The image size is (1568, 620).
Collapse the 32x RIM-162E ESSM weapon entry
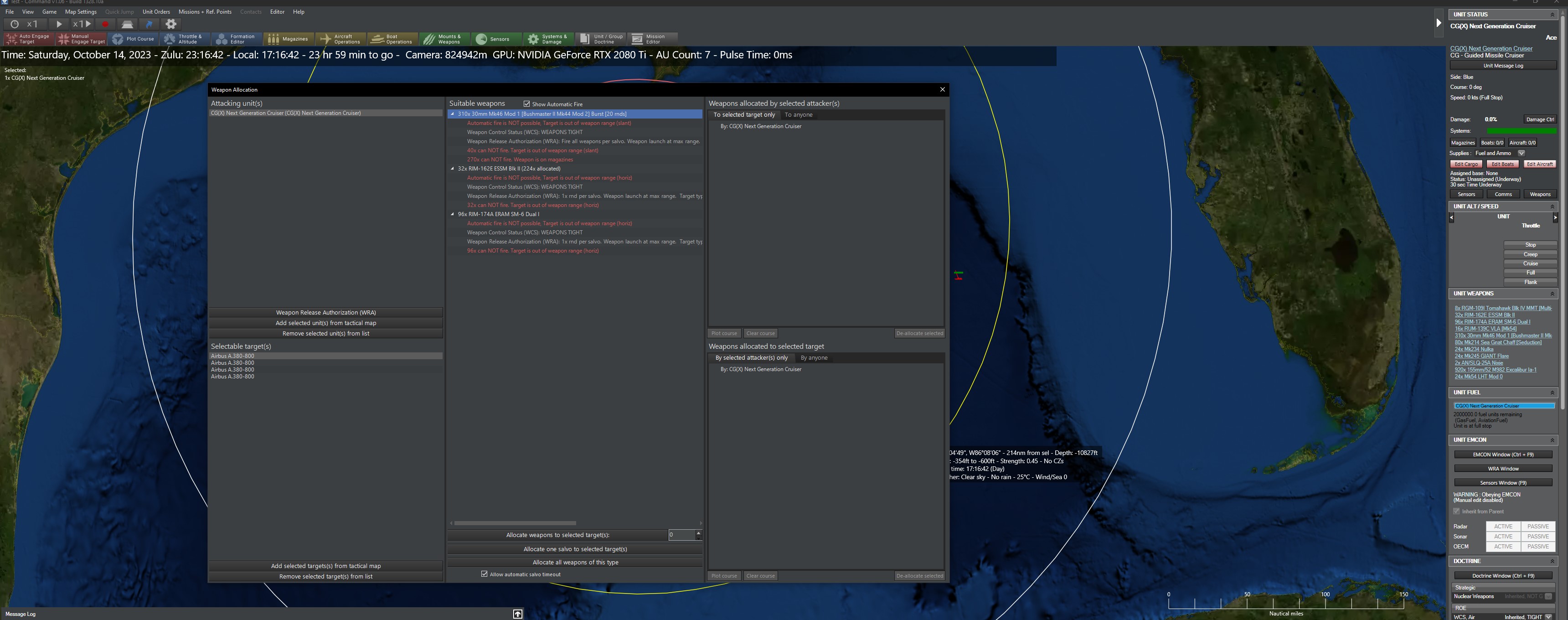pos(452,169)
